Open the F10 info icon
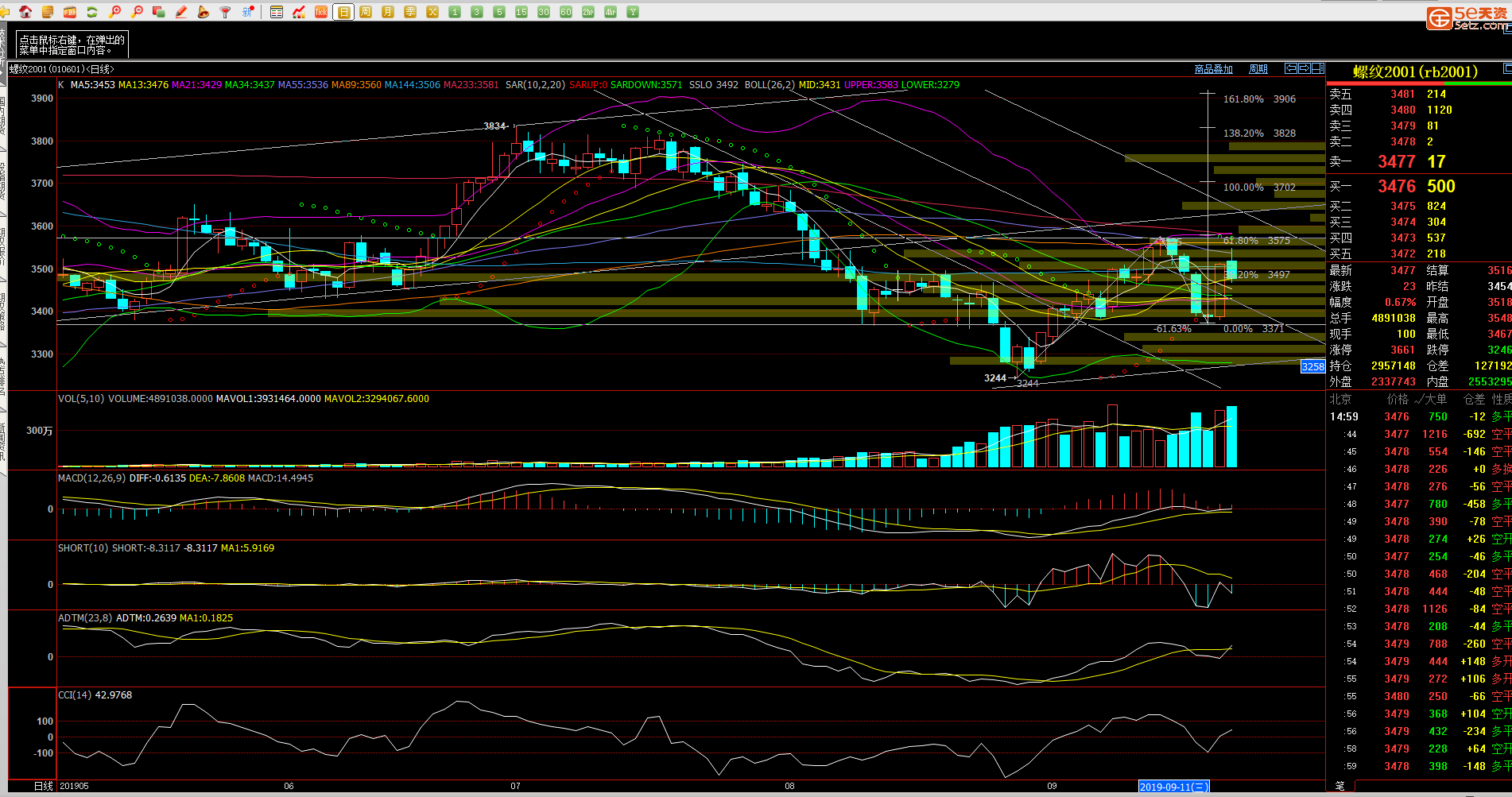This screenshot has height=797, width=1512. (70, 12)
